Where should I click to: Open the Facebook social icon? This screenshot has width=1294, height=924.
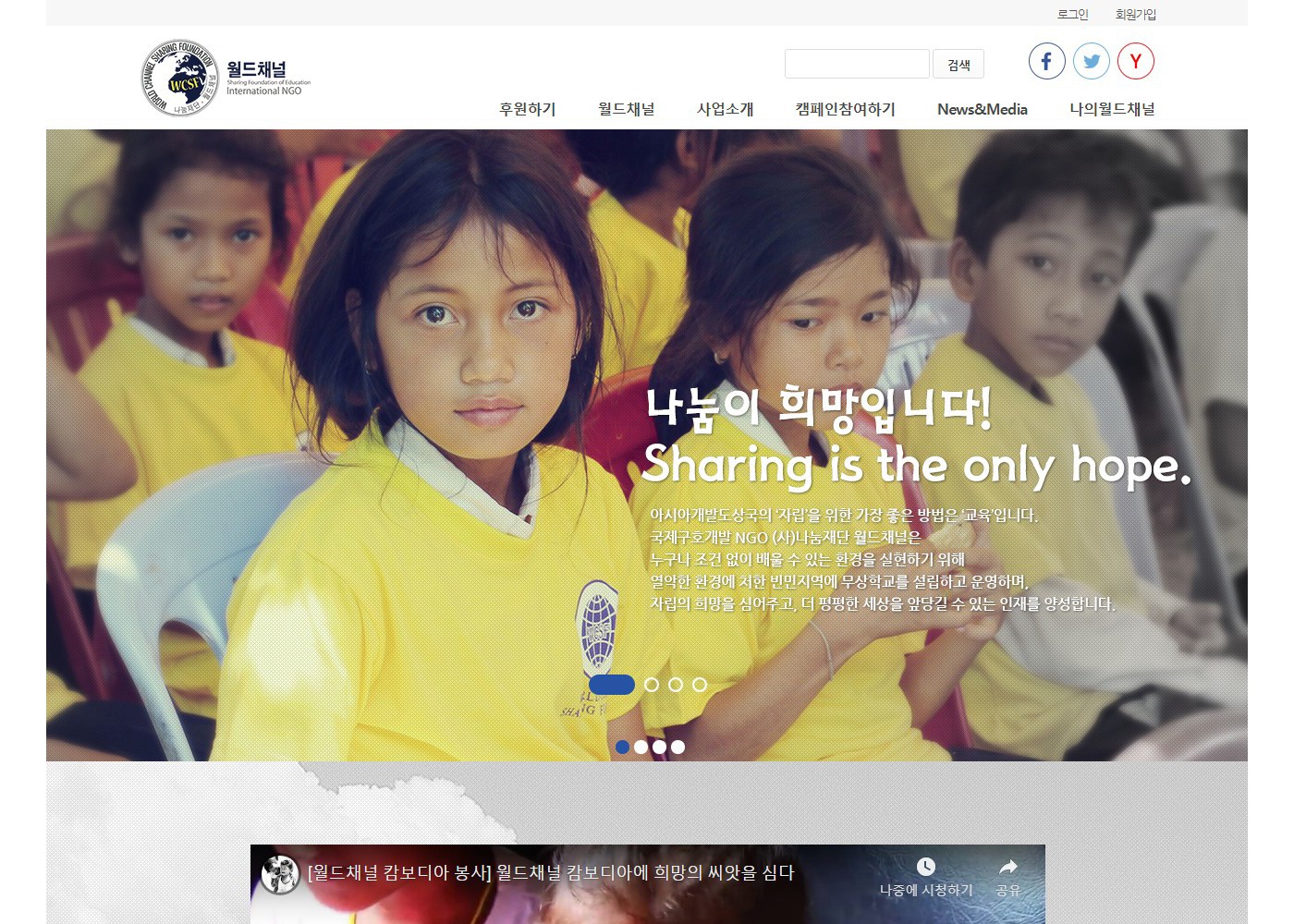[x=1046, y=61]
